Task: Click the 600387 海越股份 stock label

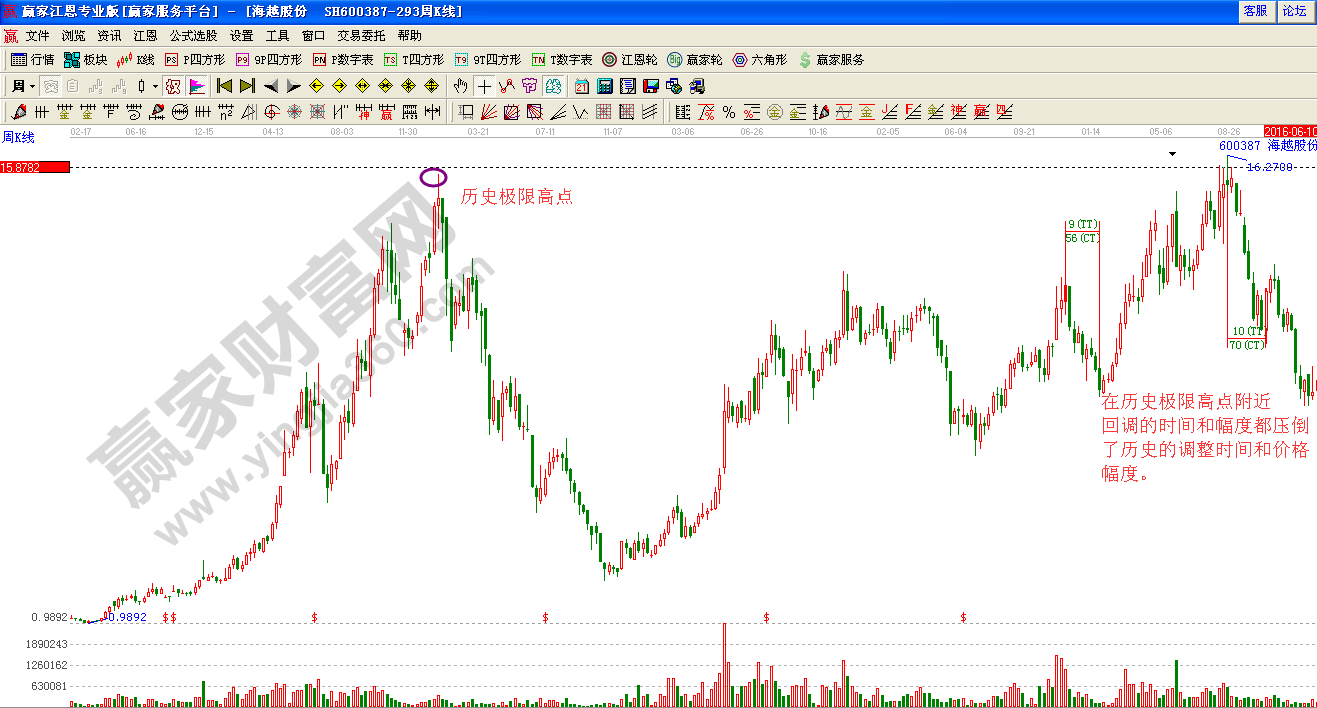Action: point(1267,146)
